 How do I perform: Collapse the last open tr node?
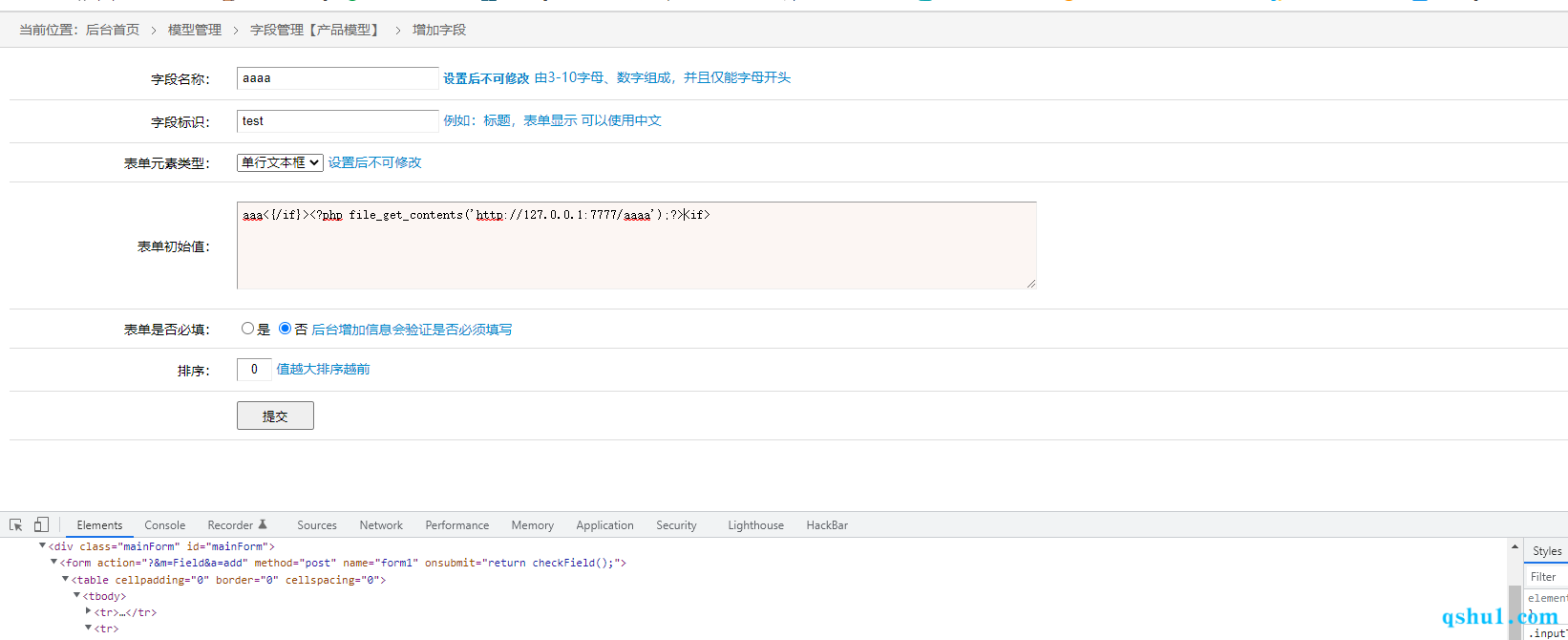click(x=88, y=629)
